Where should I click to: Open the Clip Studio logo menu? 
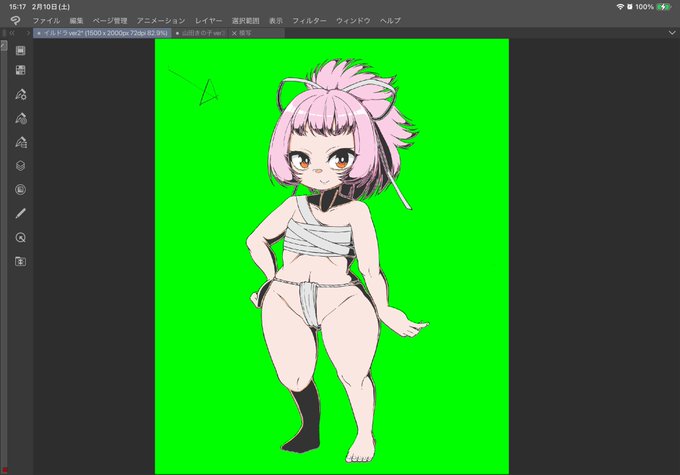pos(15,20)
